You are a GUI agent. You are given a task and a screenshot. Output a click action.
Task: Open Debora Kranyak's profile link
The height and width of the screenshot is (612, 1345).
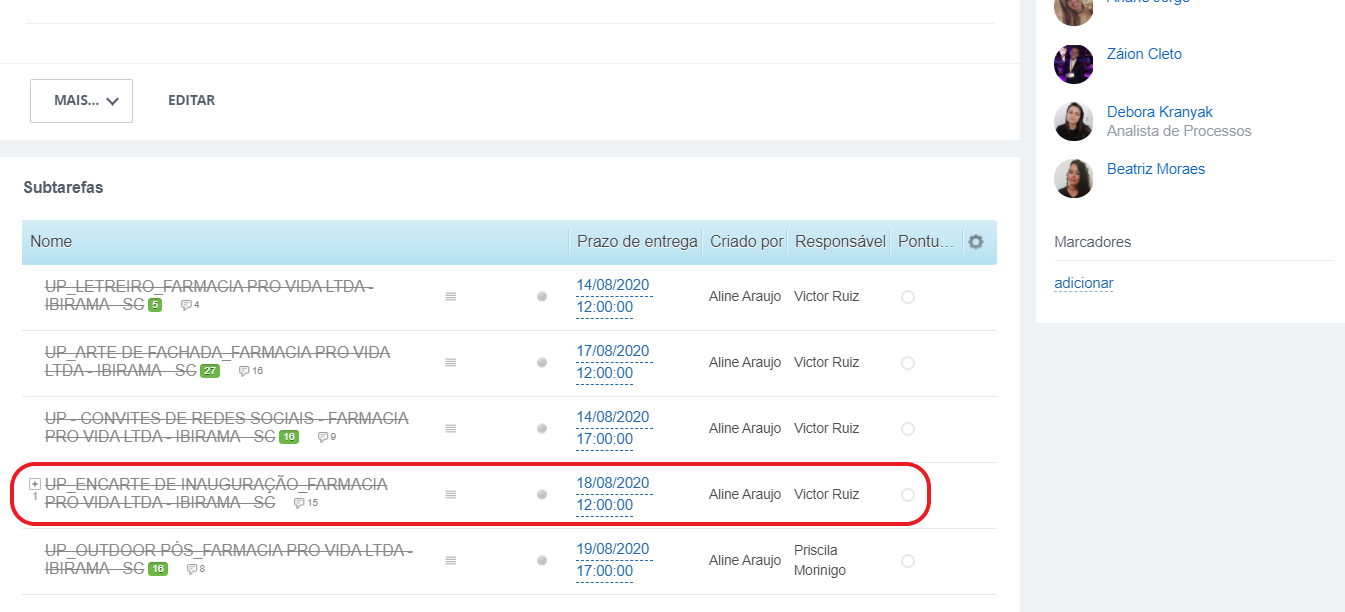[x=1159, y=112]
